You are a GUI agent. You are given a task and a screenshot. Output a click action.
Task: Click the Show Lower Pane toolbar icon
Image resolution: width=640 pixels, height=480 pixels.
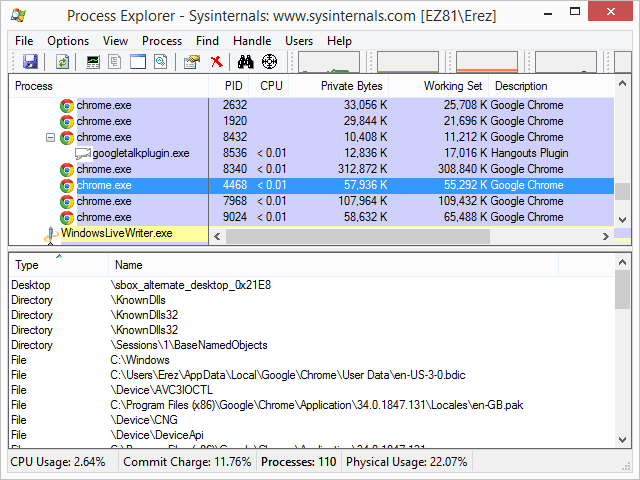point(137,62)
